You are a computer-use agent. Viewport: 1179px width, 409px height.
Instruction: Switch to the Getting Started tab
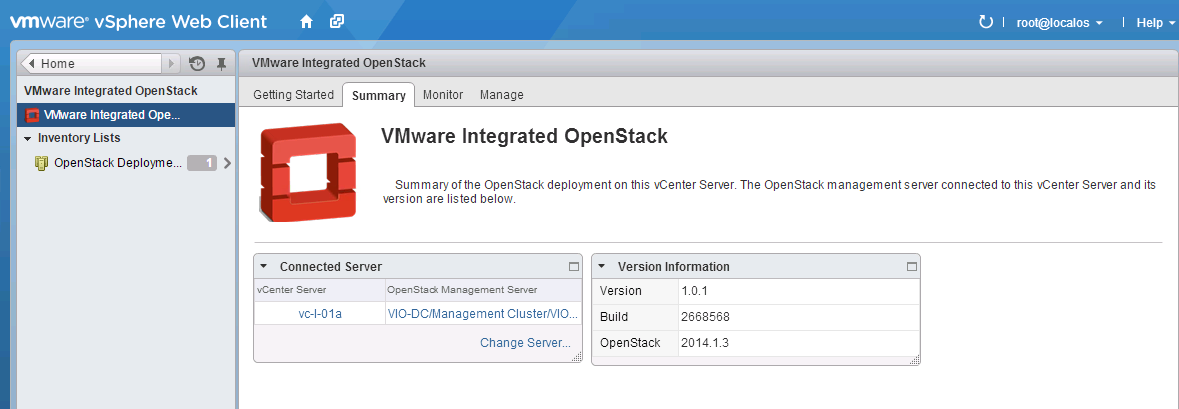[293, 95]
